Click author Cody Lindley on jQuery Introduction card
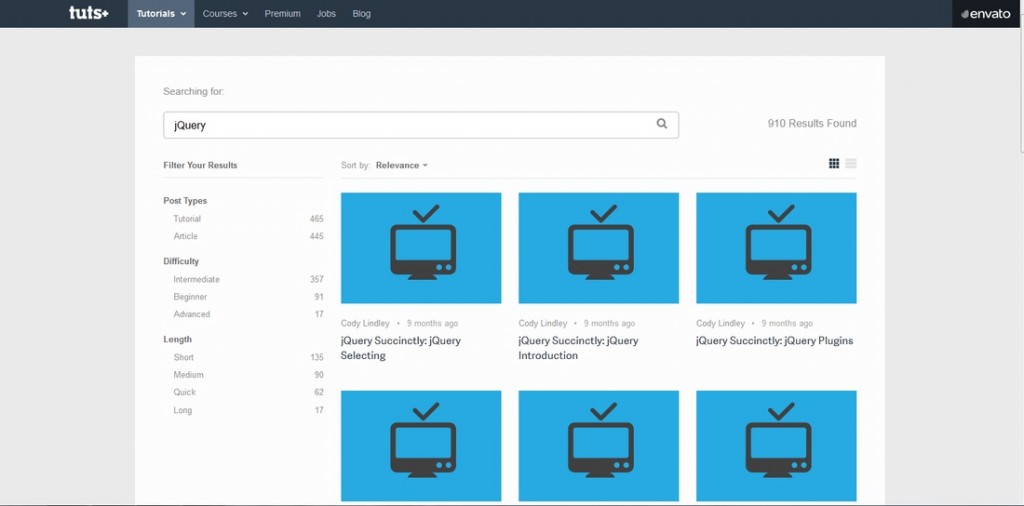 pos(543,323)
